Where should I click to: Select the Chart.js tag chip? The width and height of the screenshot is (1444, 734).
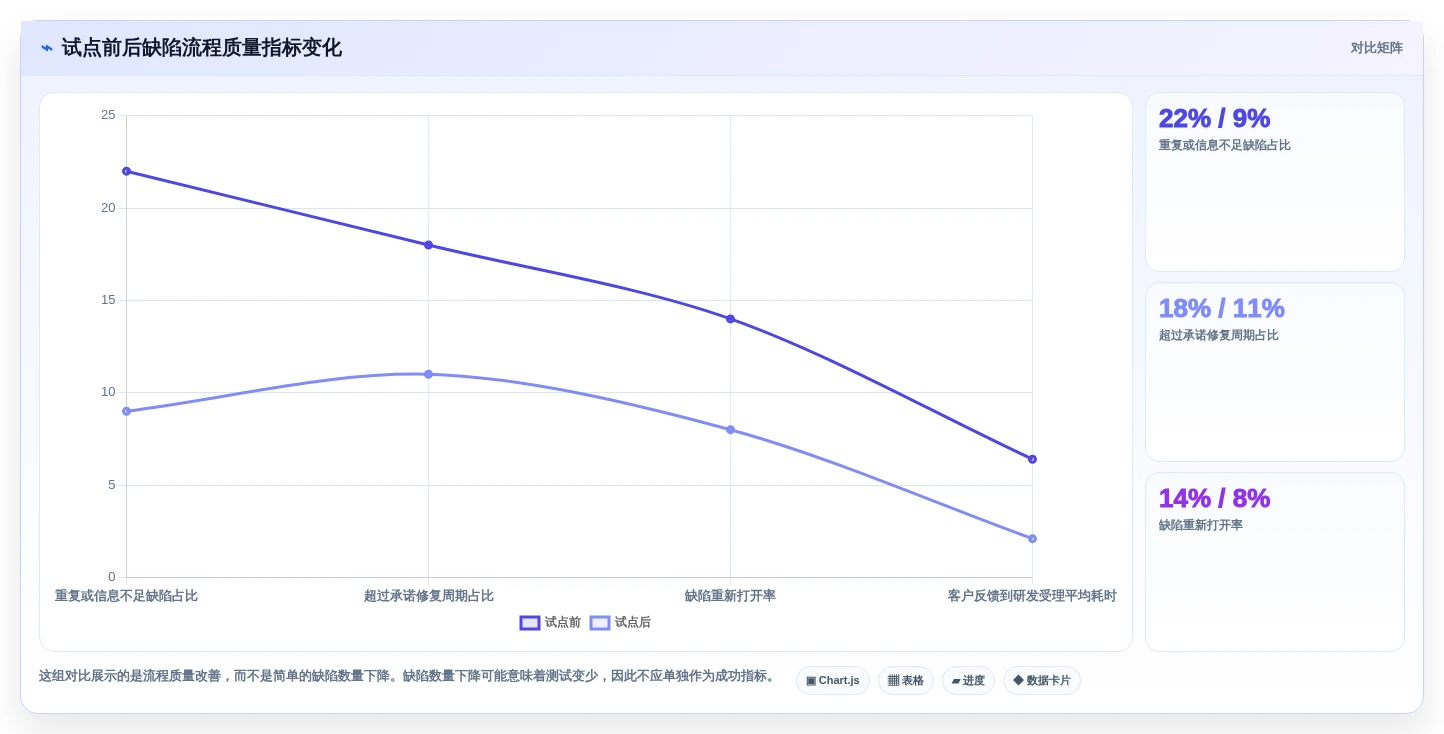(833, 681)
